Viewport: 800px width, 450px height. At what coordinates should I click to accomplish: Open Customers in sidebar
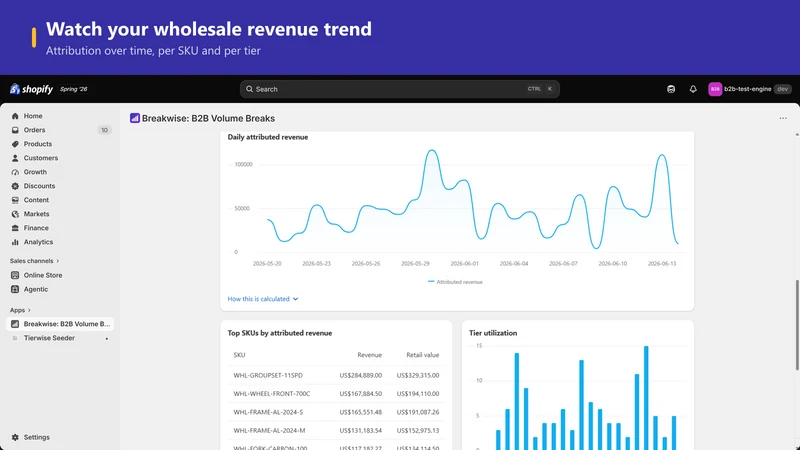[x=41, y=158]
